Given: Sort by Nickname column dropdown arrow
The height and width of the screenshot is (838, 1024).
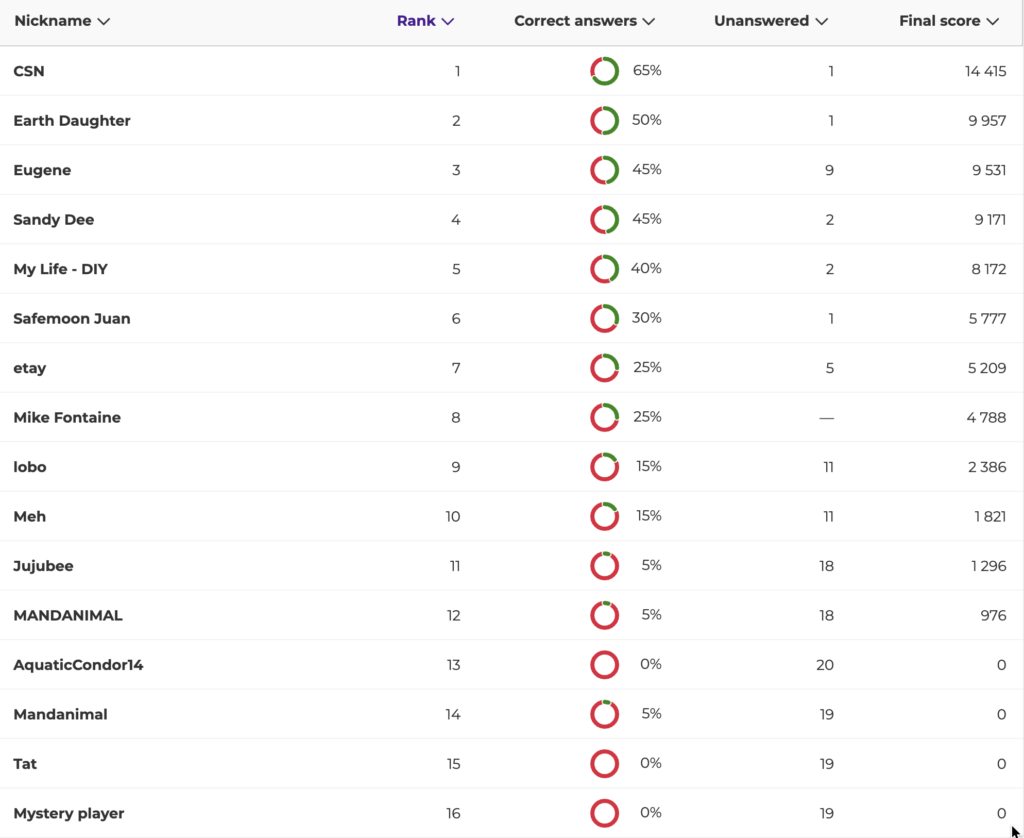Looking at the screenshot, I should click(104, 21).
